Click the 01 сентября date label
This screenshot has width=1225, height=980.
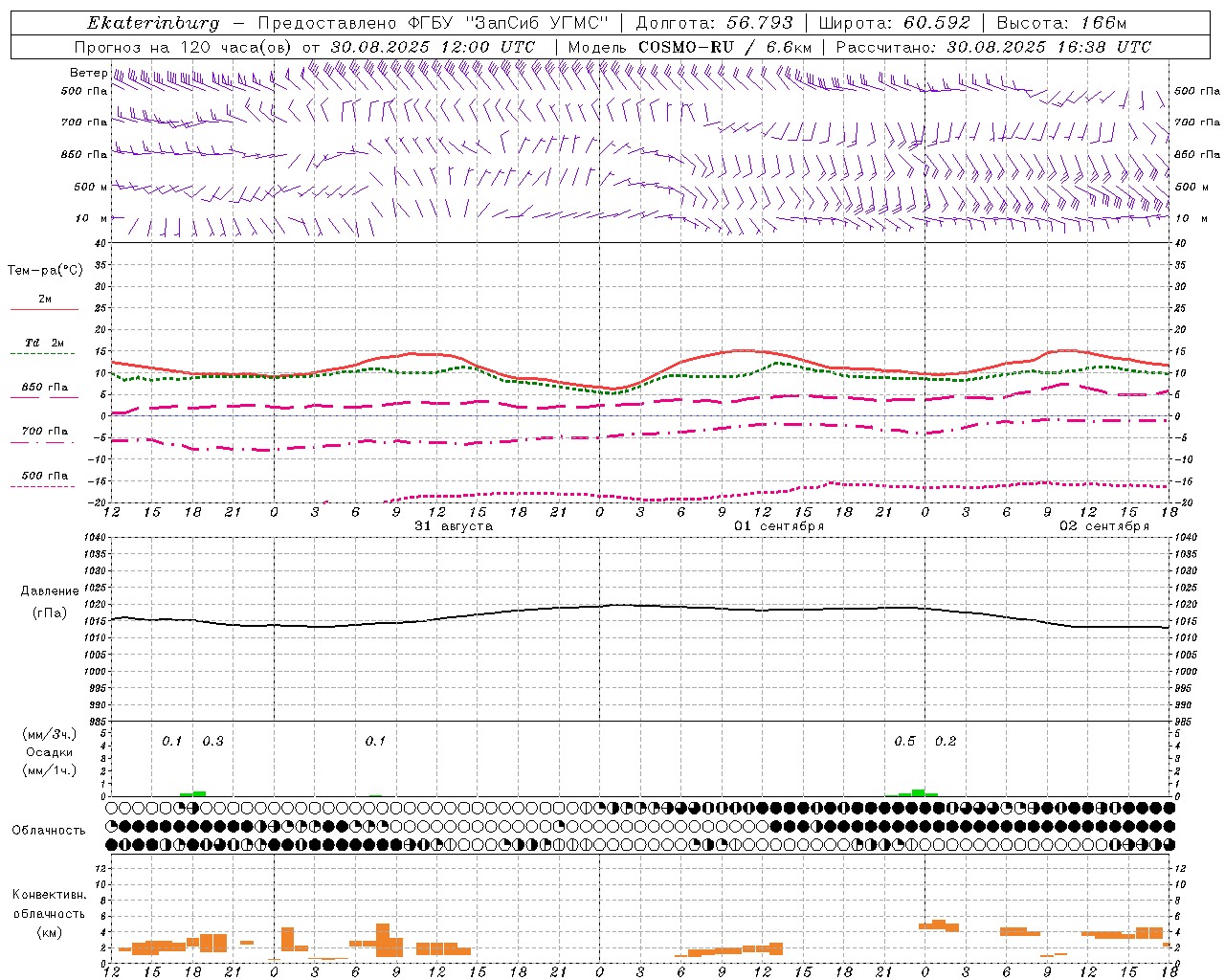[779, 526]
